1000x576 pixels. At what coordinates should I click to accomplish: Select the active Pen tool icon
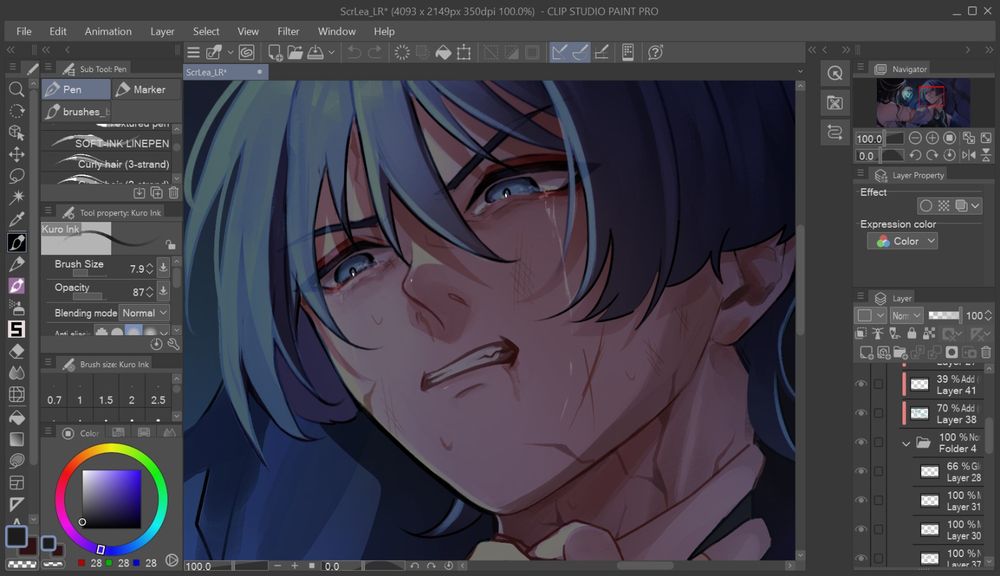[x=17, y=242]
